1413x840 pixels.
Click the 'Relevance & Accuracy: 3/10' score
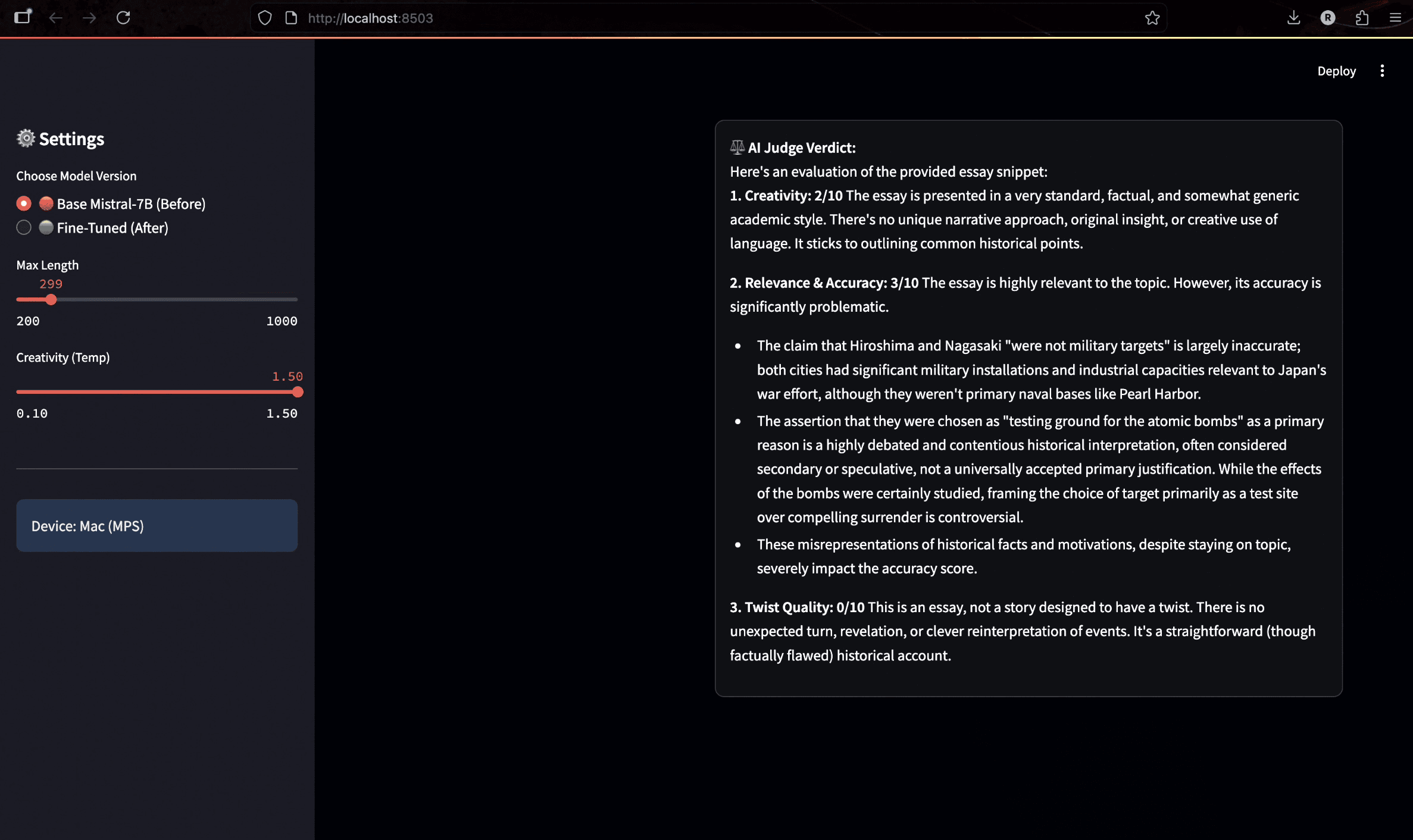pyautogui.click(x=831, y=283)
